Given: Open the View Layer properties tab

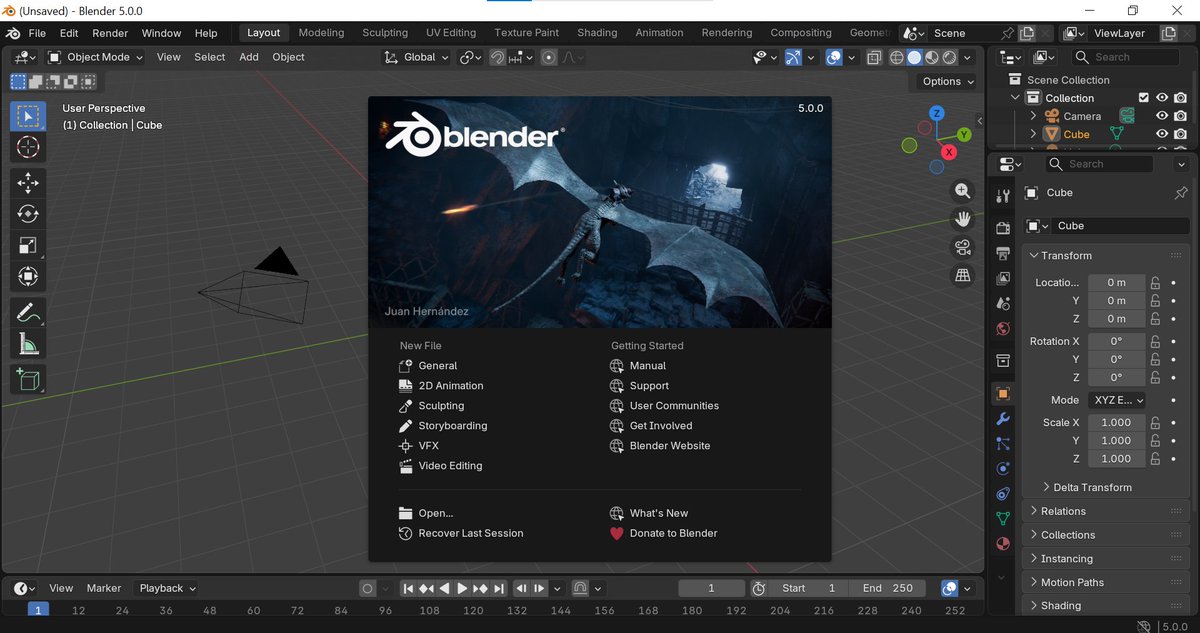Looking at the screenshot, I should click(1003, 279).
